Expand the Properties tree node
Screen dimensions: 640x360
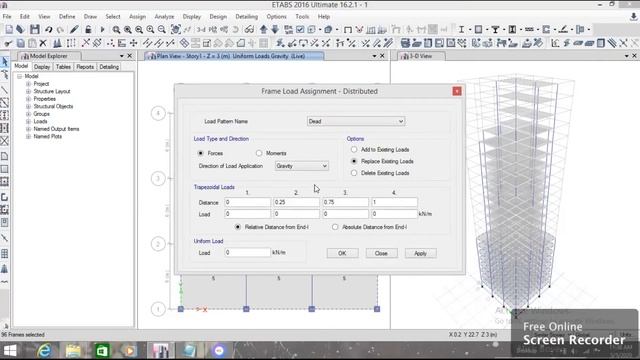(x=28, y=99)
